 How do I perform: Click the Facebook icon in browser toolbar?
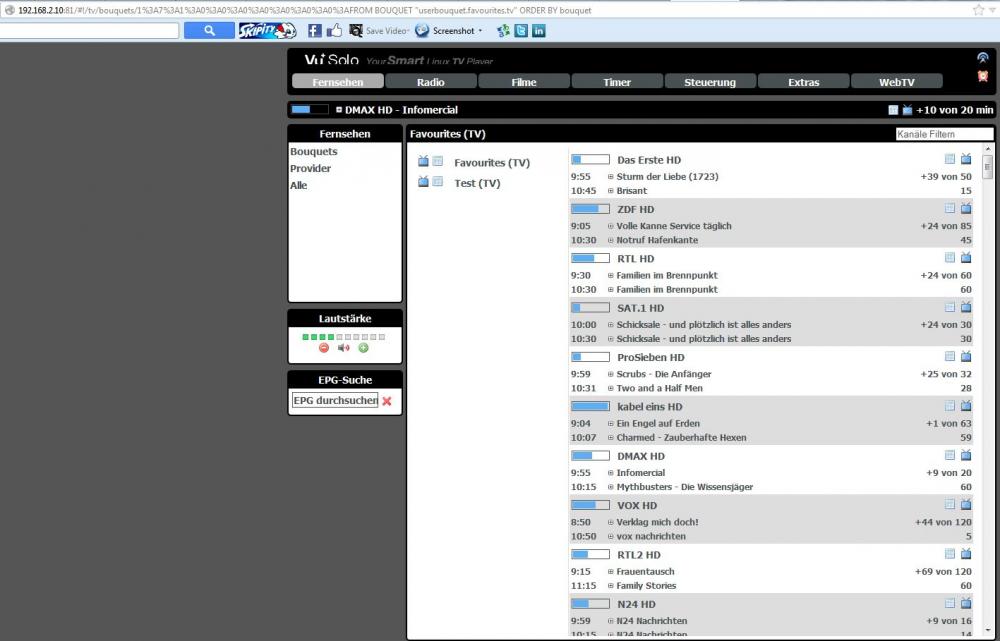point(314,31)
